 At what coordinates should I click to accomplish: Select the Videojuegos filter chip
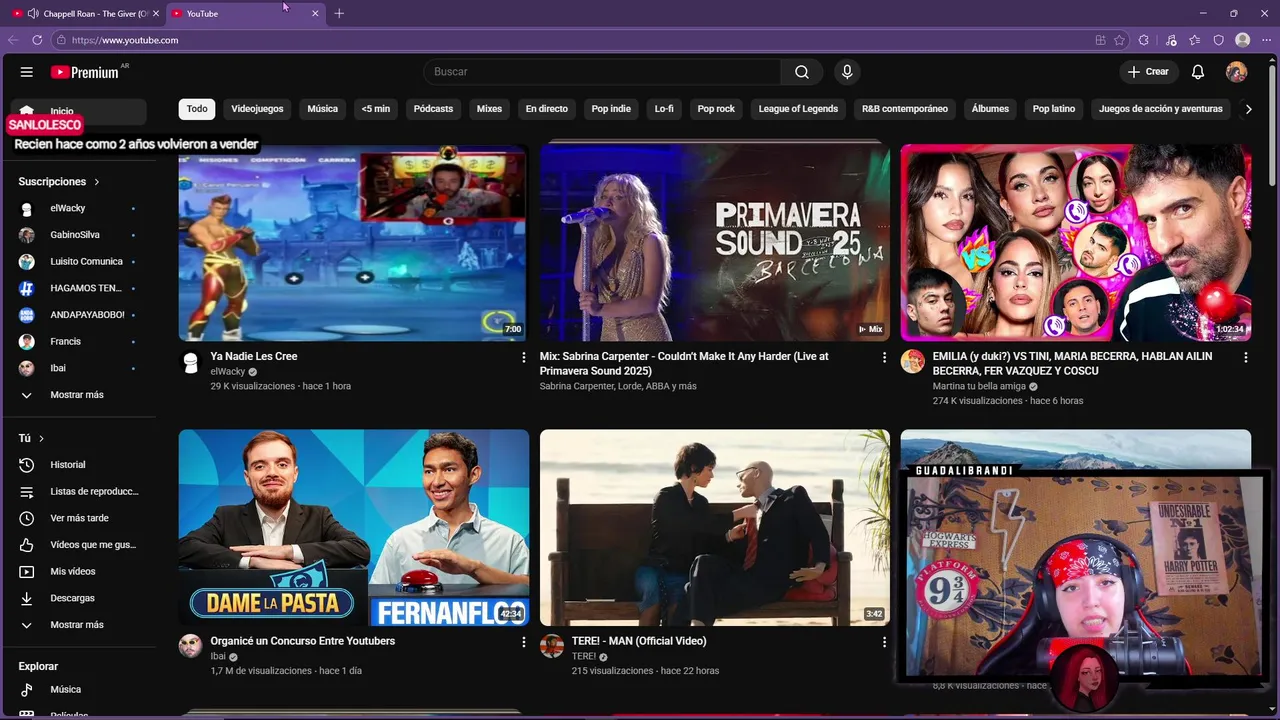tap(257, 109)
